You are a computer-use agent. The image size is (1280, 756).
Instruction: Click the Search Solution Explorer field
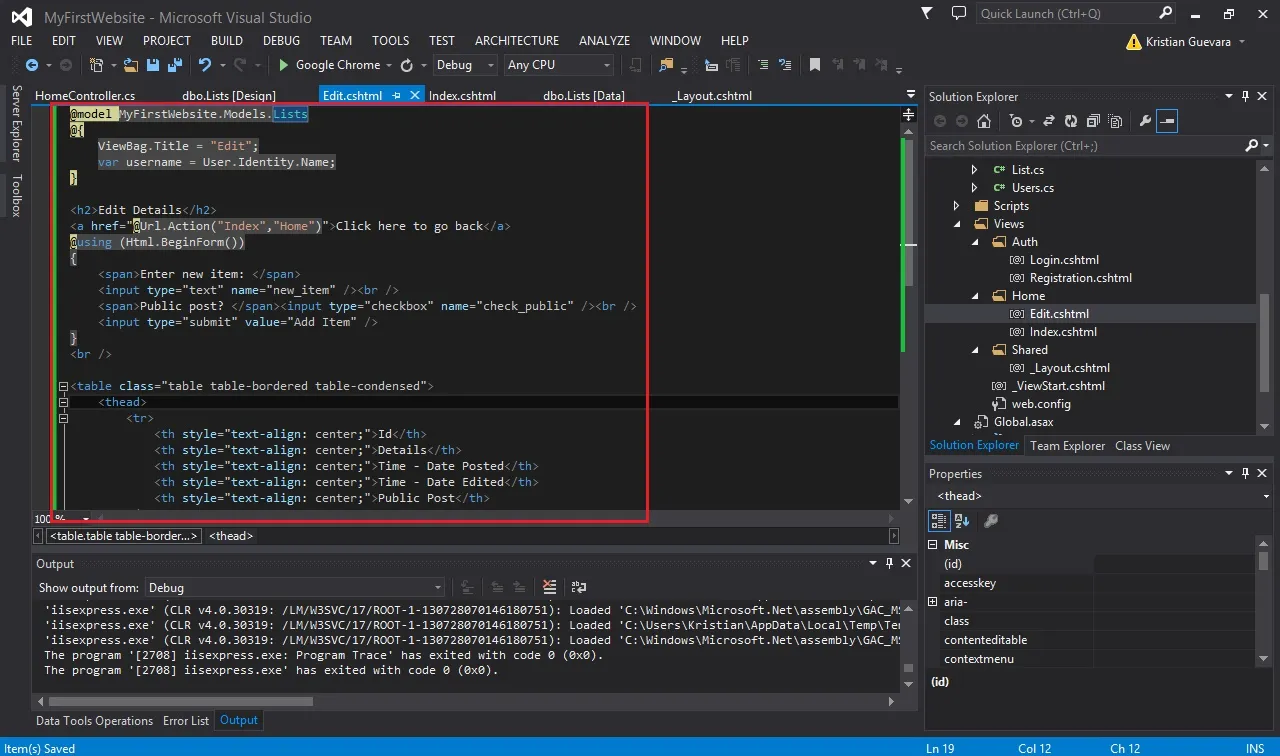[x=1084, y=146]
